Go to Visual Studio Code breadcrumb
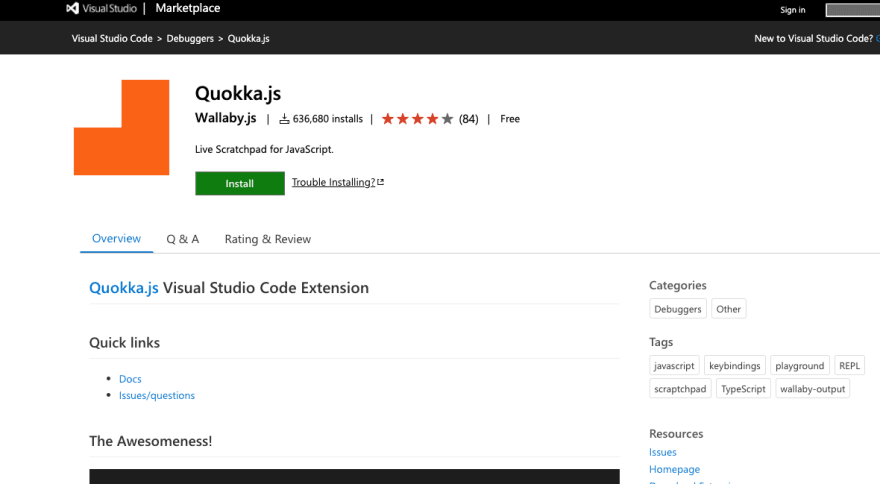The image size is (880, 484). pos(112,38)
